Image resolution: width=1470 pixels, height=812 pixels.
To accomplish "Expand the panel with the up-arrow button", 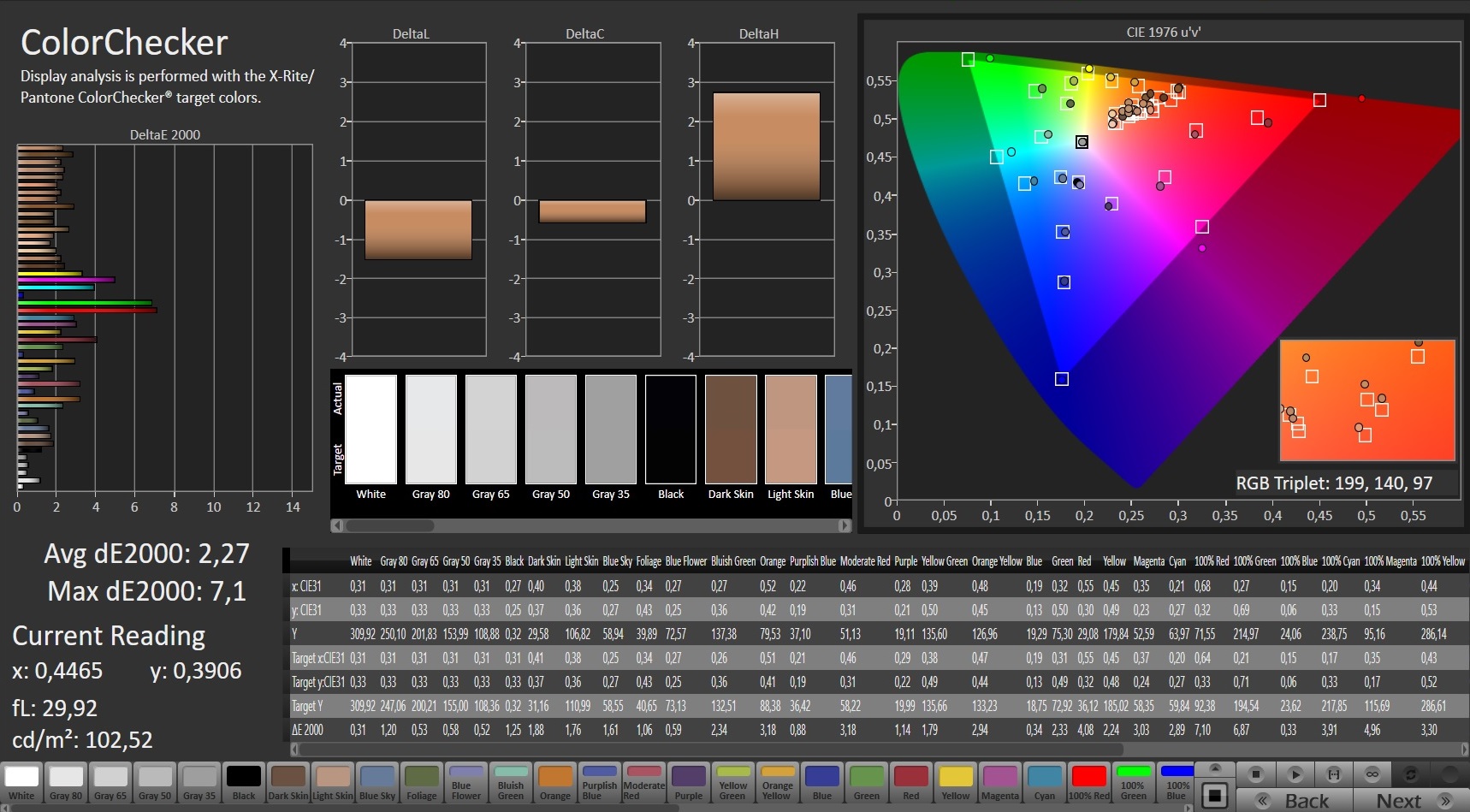I will click(1214, 768).
